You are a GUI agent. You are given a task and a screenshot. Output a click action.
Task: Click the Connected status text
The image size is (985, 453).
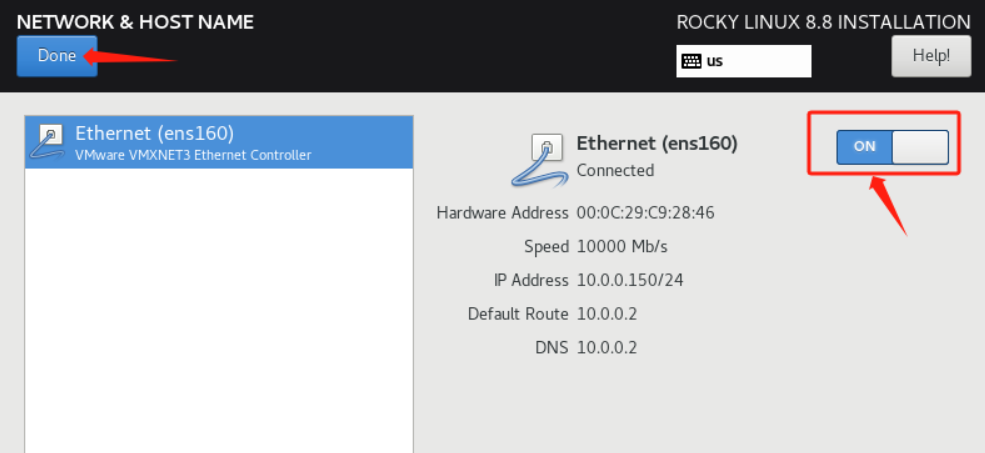tap(615, 171)
